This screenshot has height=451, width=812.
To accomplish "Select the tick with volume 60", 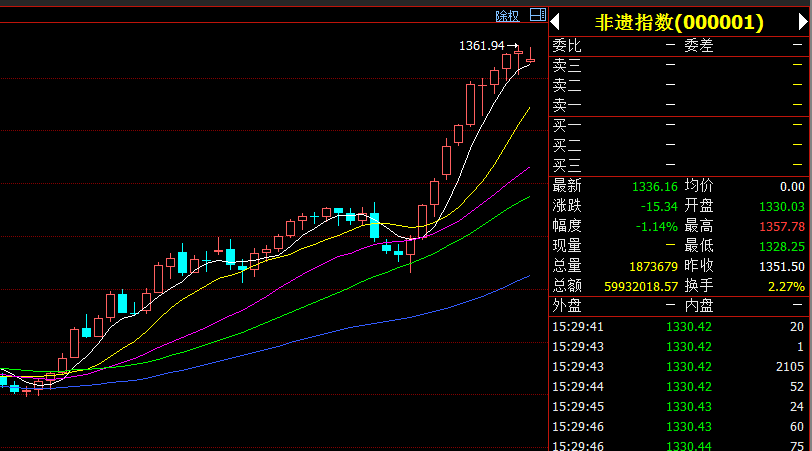I will point(678,427).
